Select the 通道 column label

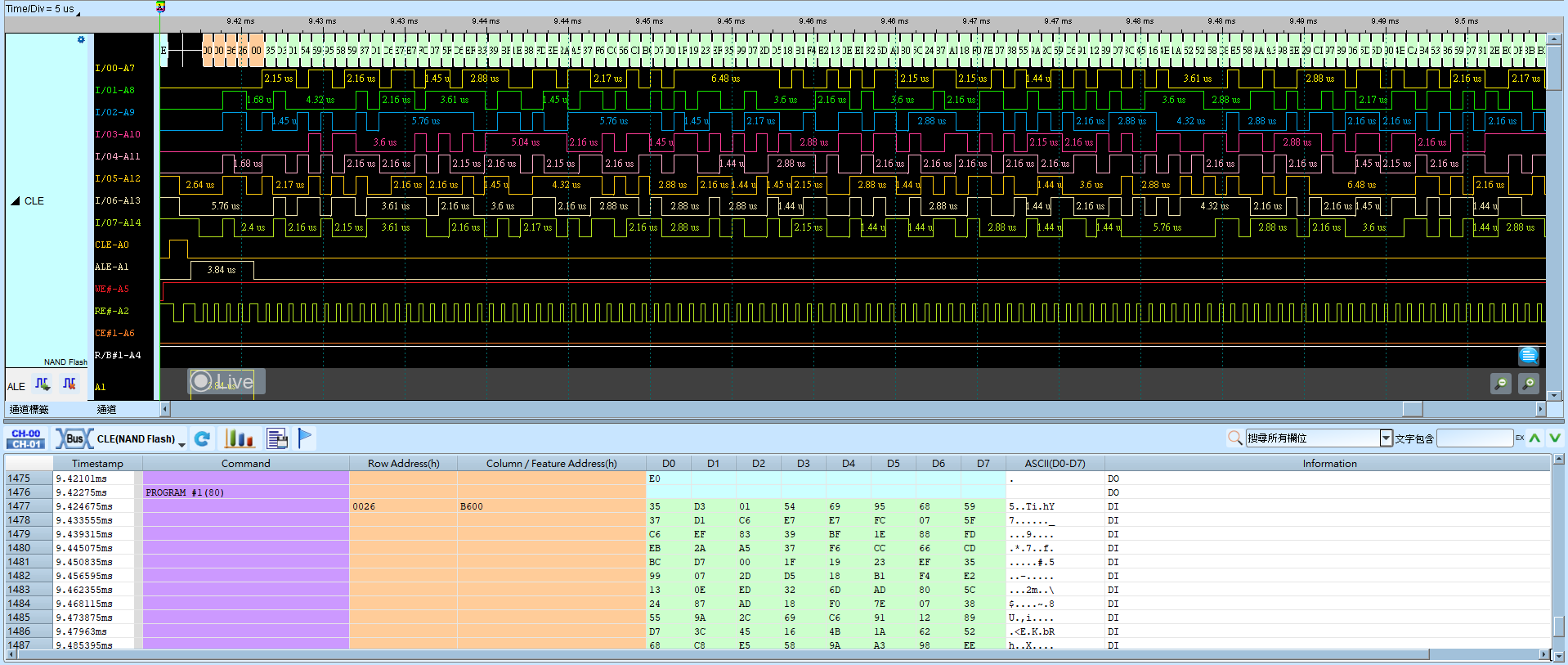pyautogui.click(x=106, y=410)
